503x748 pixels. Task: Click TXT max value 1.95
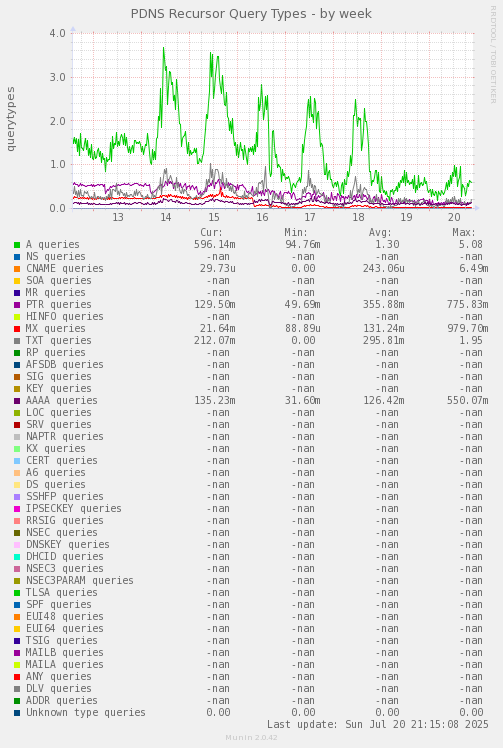pos(471,340)
